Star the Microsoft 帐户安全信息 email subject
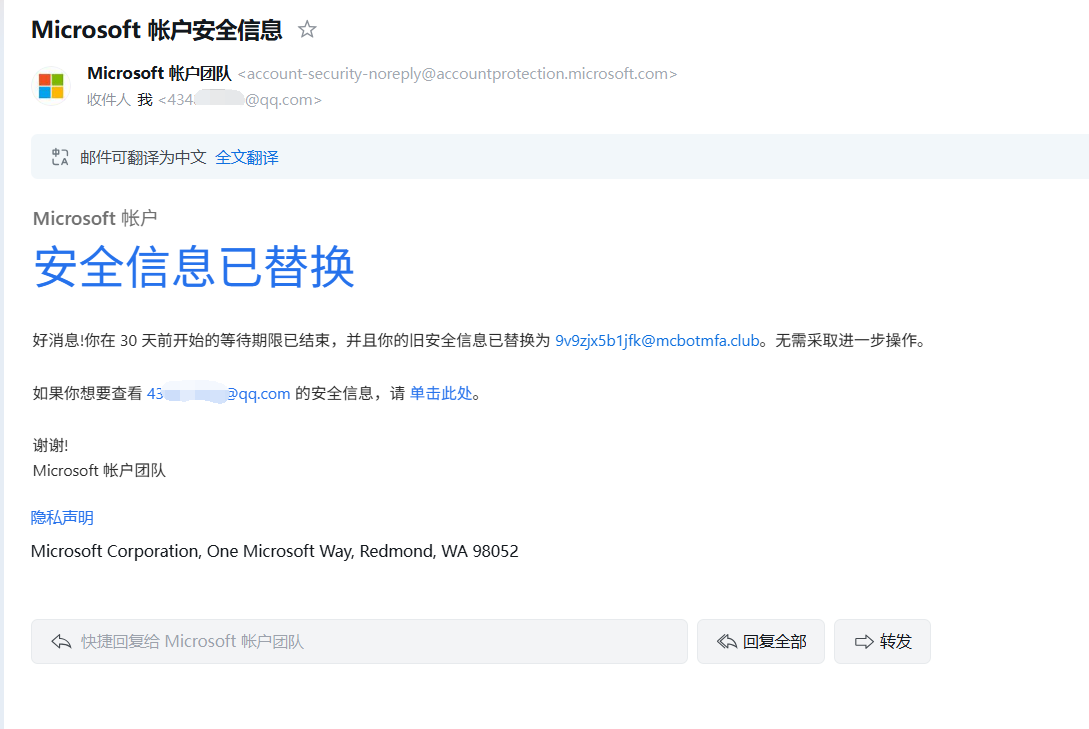Viewport: 1089px width, 729px height. [x=306, y=29]
